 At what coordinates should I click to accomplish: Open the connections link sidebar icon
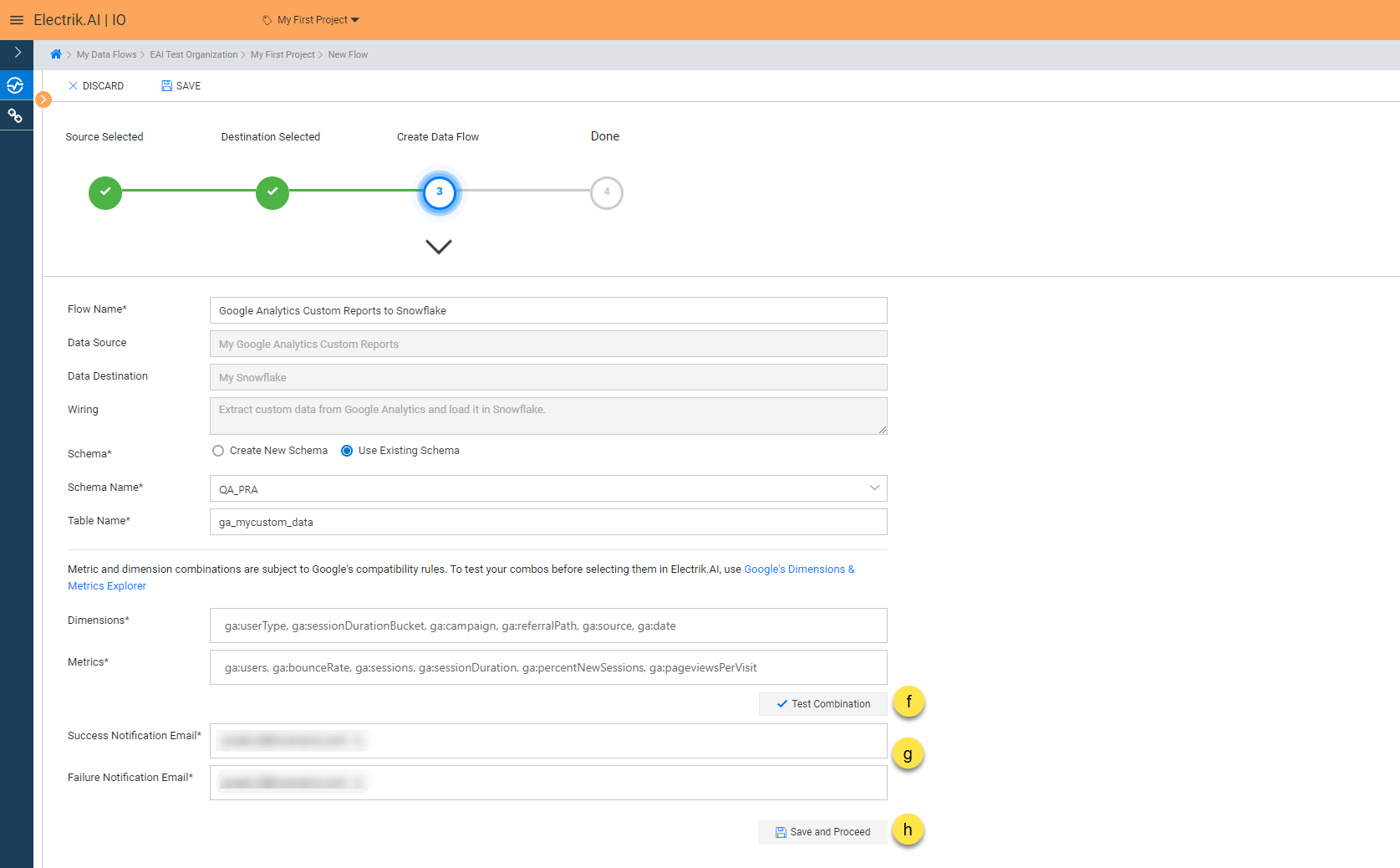(x=15, y=115)
